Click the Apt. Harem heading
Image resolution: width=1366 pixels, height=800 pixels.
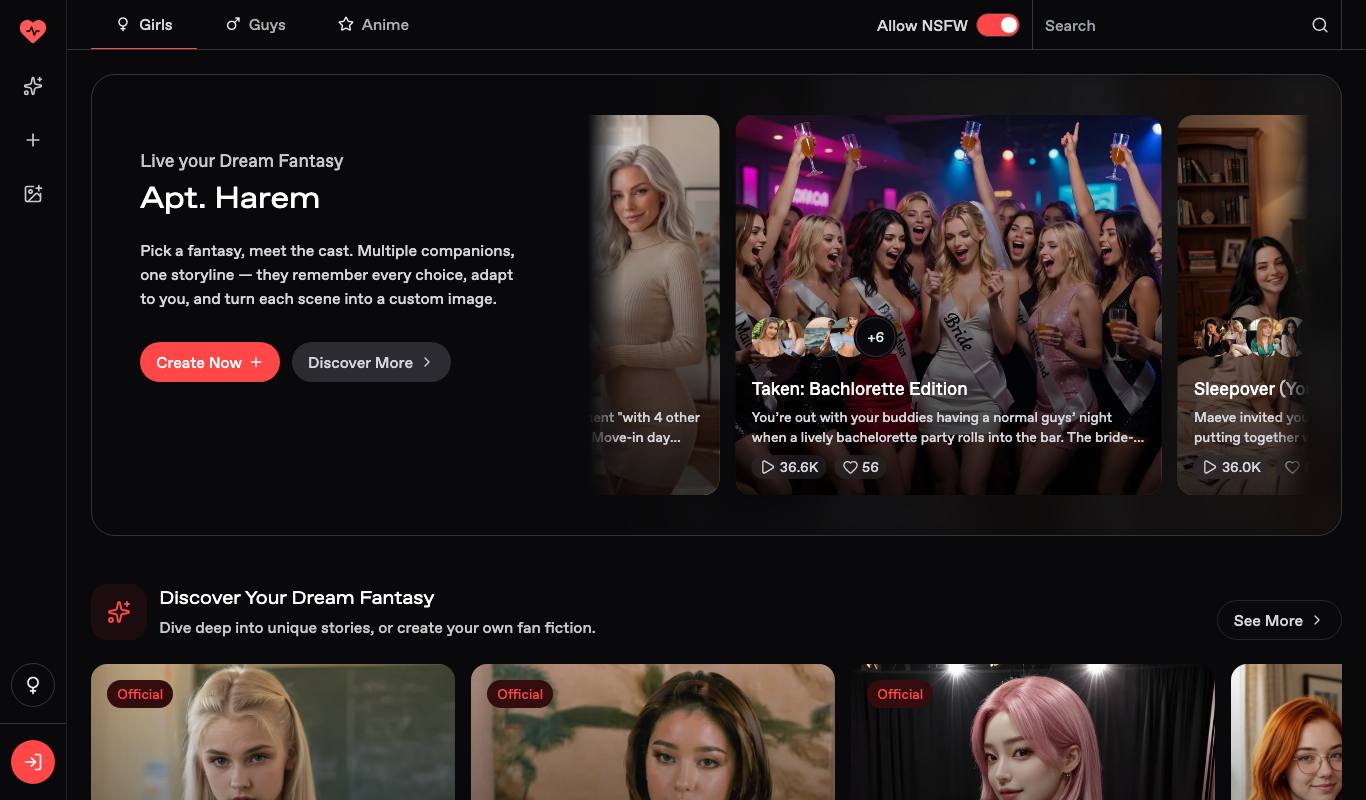tap(230, 197)
